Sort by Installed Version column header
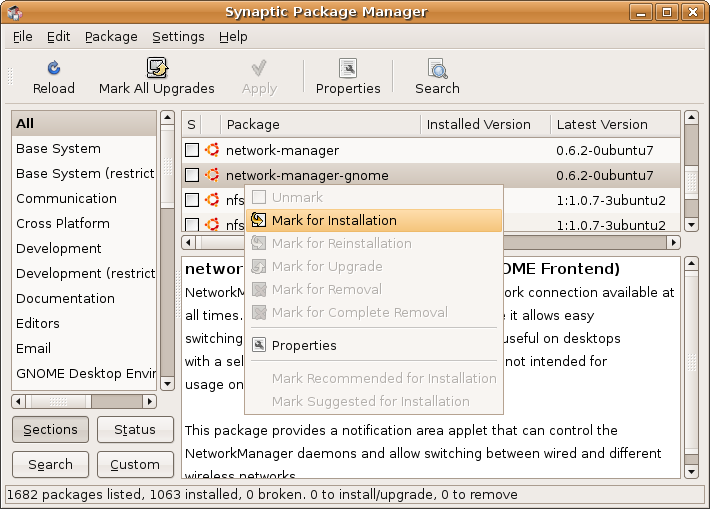The image size is (710, 509). pos(485,125)
